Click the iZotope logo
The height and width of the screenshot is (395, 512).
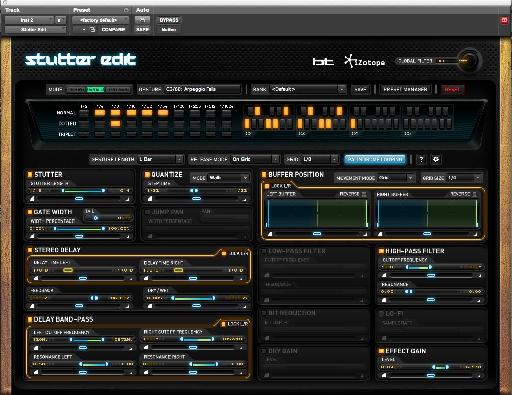coord(364,61)
